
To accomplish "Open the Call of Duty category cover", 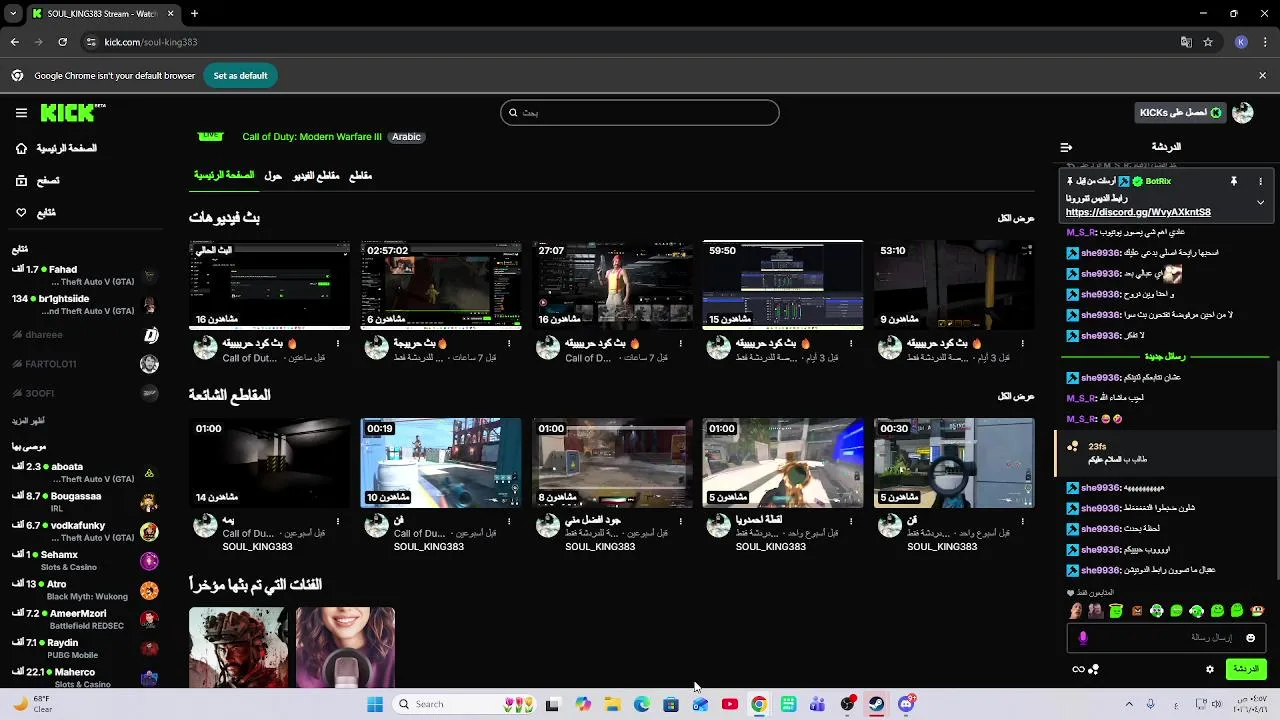I will tap(238, 648).
